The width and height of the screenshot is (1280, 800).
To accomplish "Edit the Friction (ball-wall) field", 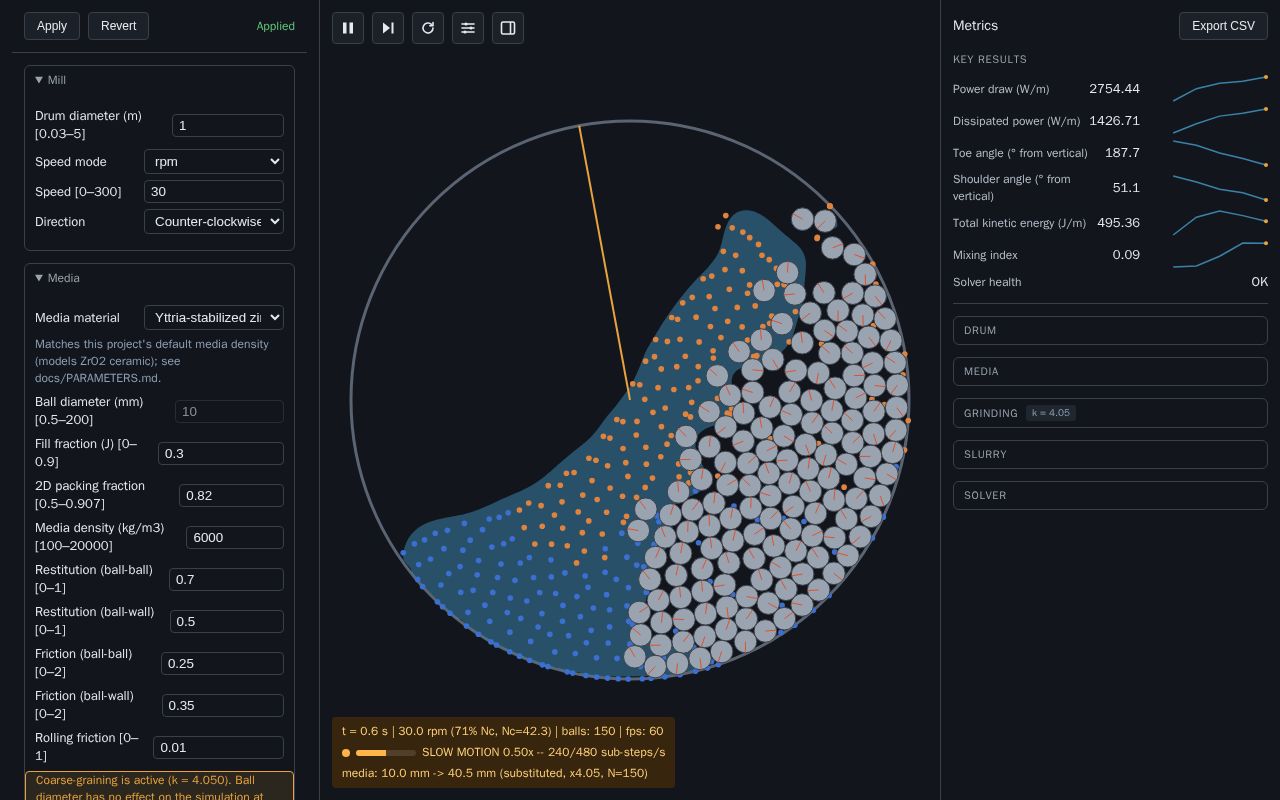I will (x=223, y=705).
